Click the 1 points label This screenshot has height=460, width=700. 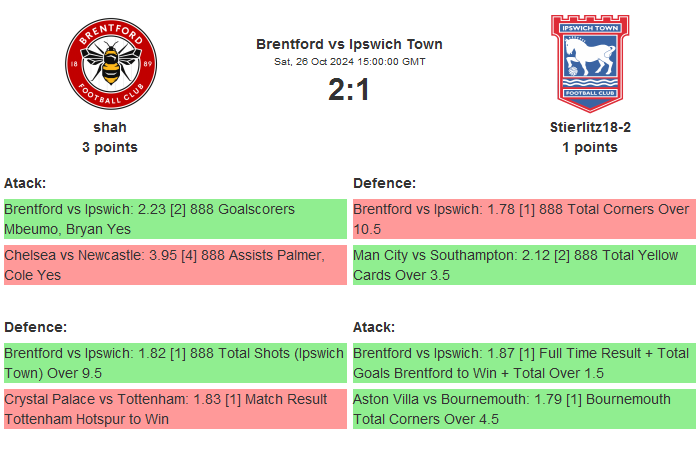[x=589, y=147]
